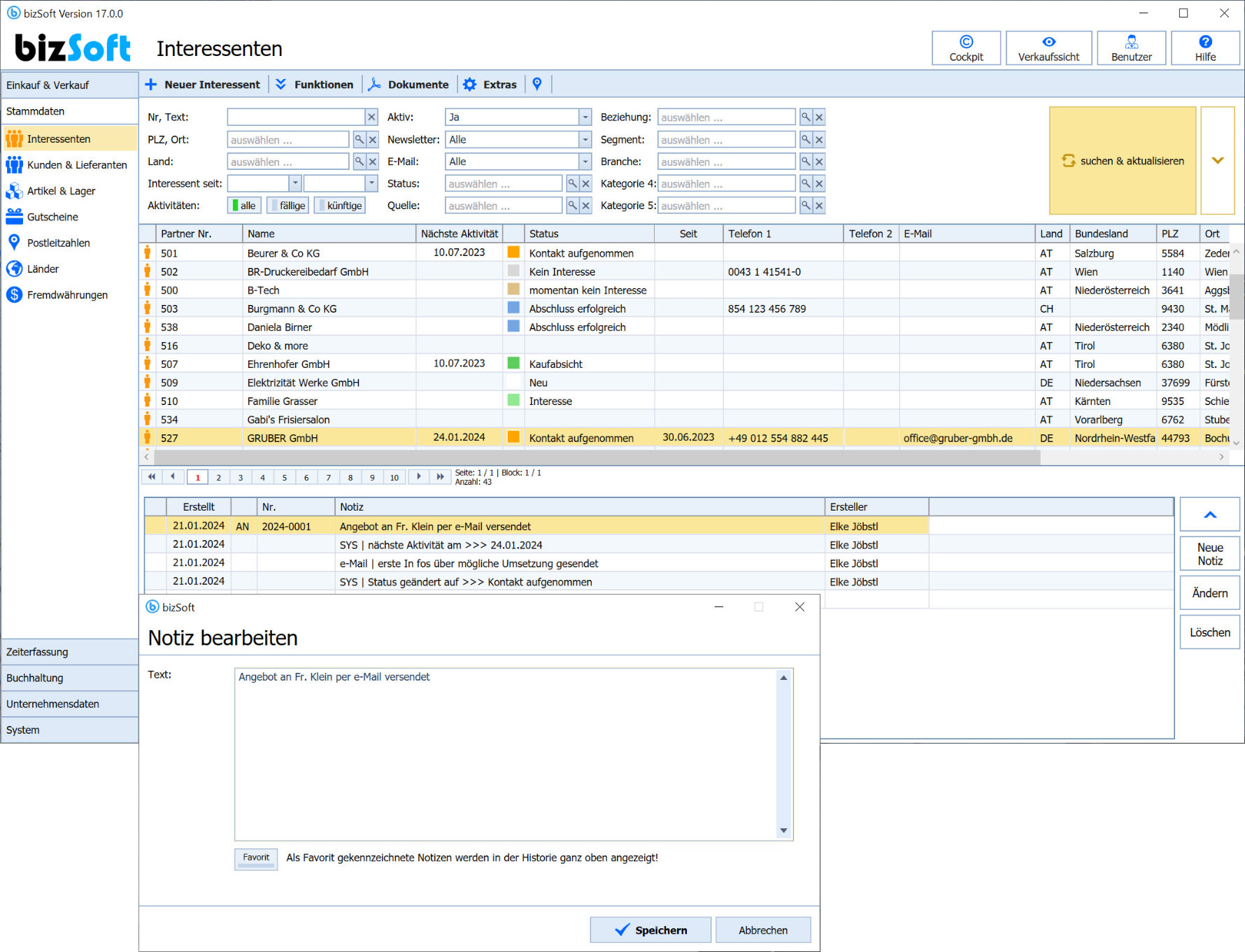
Task: Open Kunden & Lieferanten
Action: 69,164
